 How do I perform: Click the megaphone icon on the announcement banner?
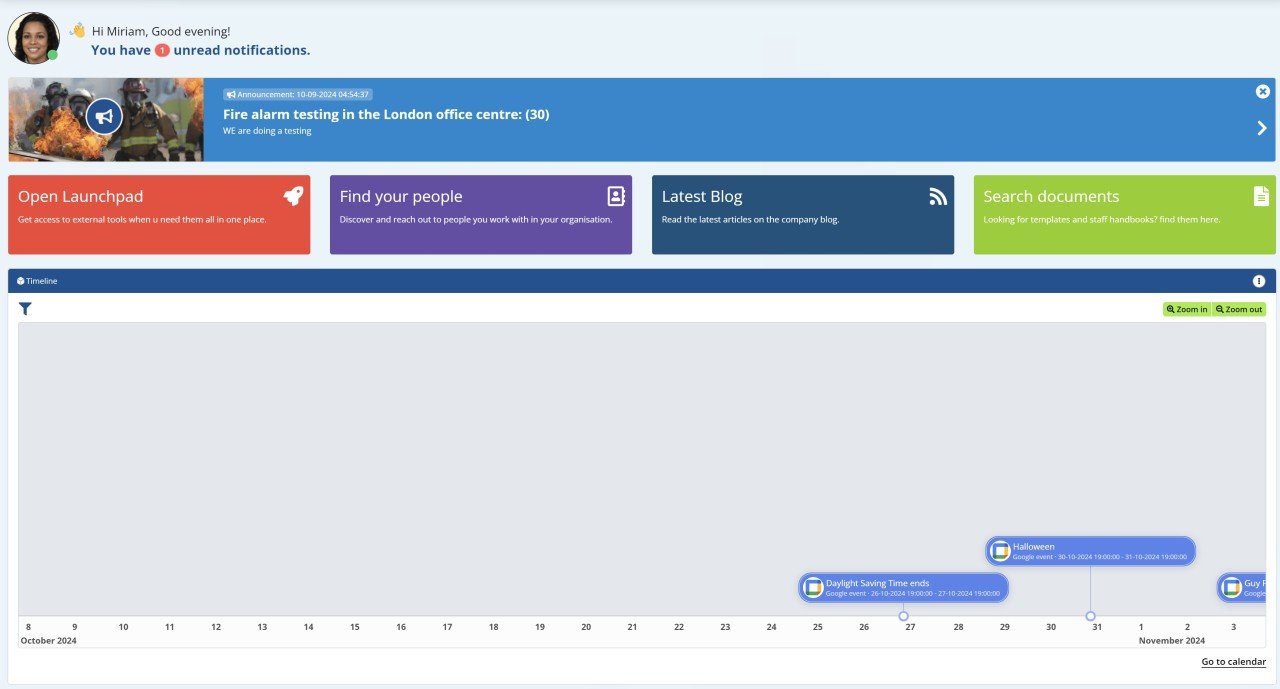(x=104, y=116)
